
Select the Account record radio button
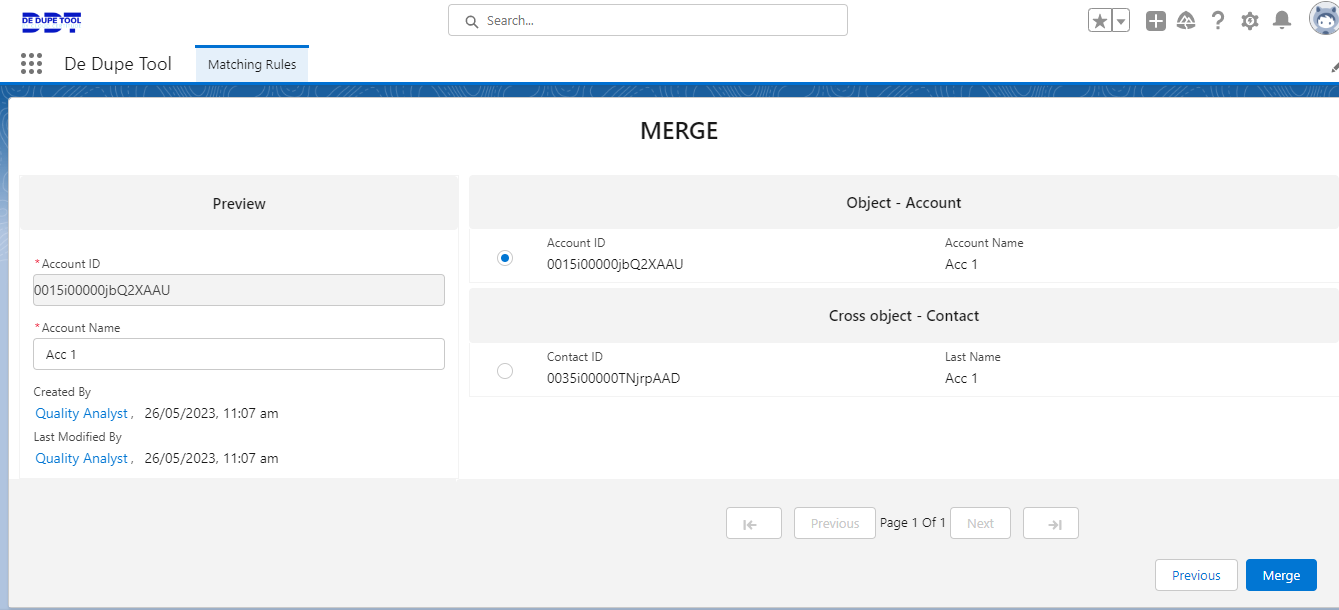click(x=505, y=258)
